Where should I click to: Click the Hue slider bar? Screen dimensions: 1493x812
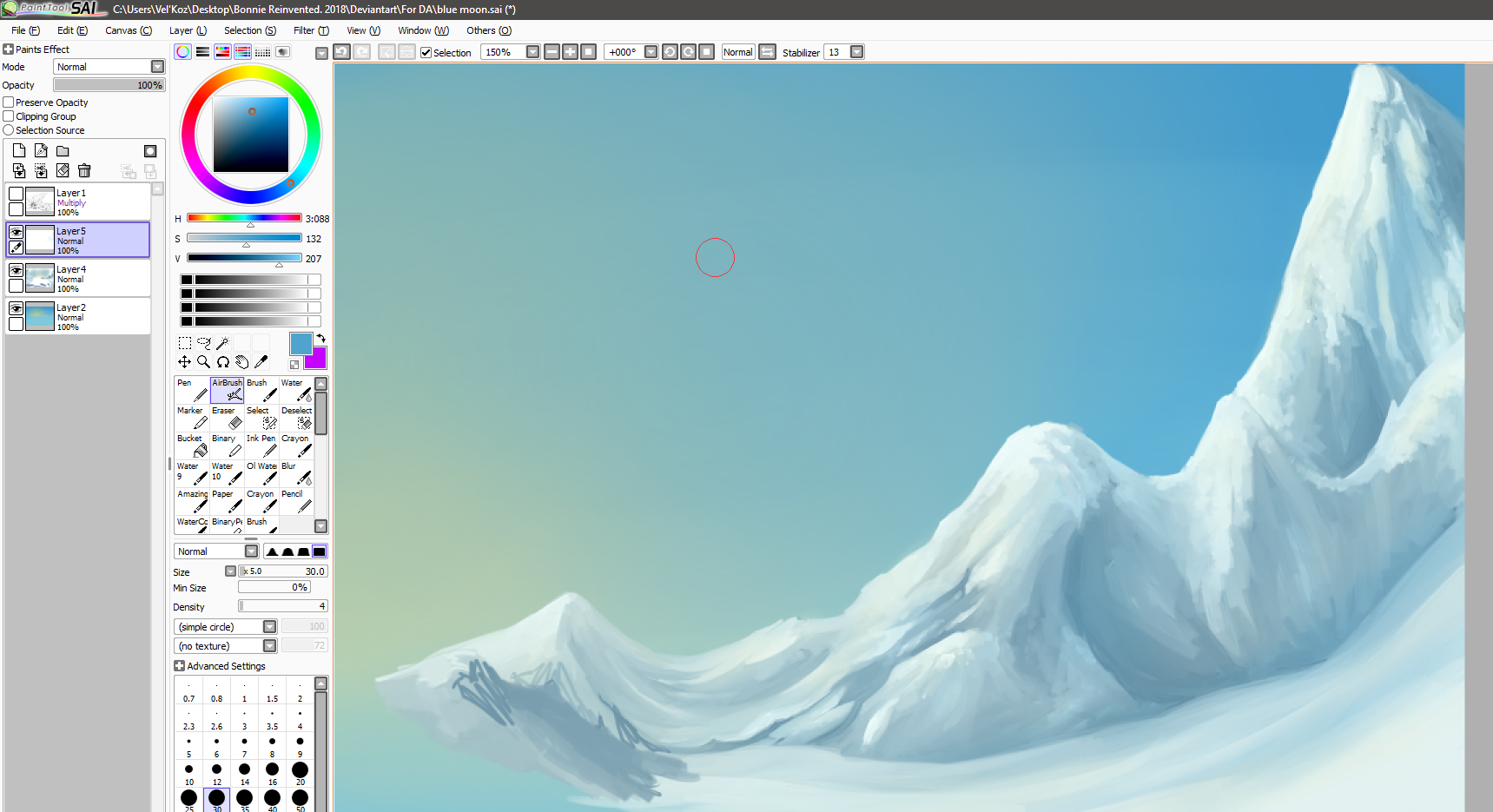click(244, 218)
